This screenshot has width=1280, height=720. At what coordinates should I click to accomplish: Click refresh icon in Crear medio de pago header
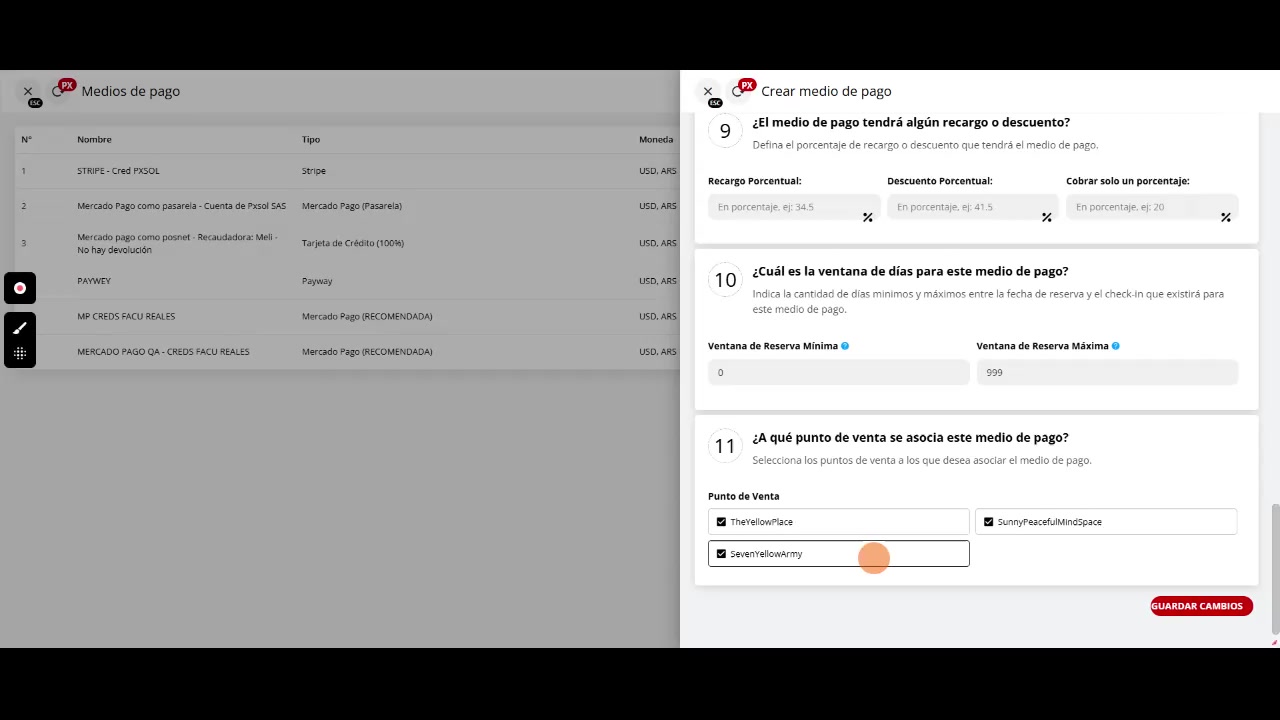738,91
